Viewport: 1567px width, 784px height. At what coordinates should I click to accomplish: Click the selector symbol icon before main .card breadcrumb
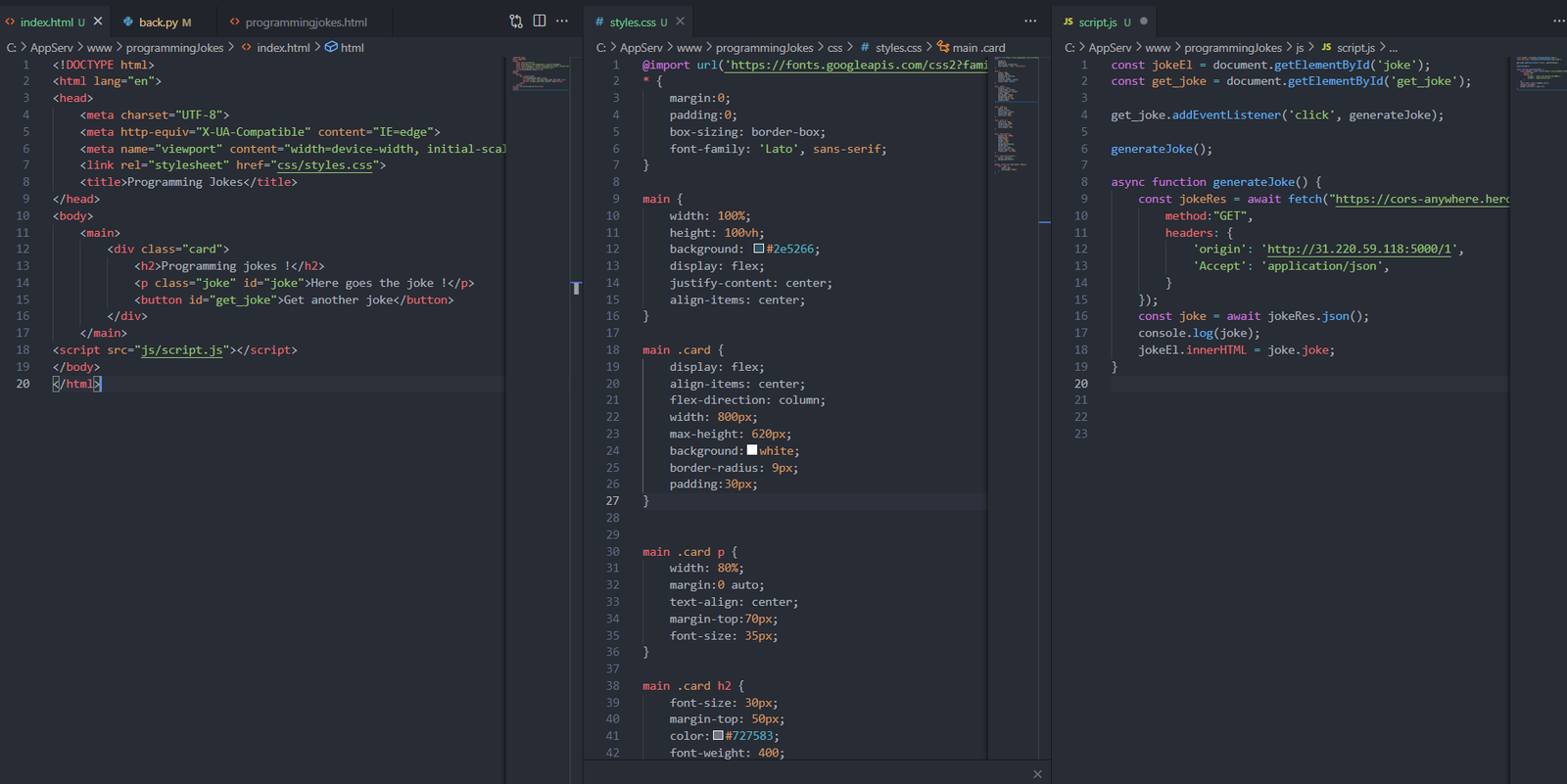click(943, 47)
